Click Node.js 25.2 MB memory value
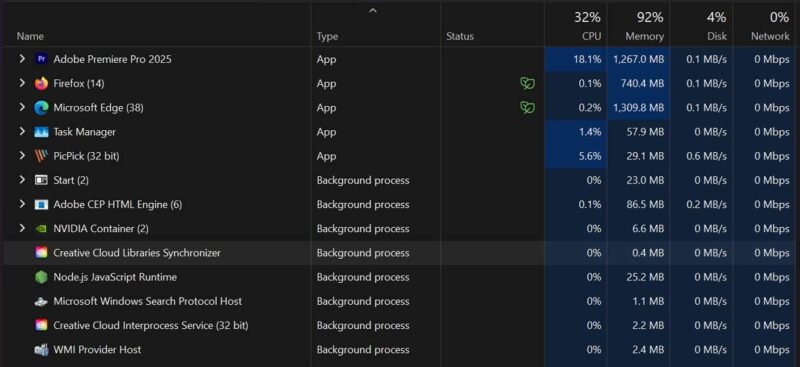The image size is (800, 367). point(645,277)
